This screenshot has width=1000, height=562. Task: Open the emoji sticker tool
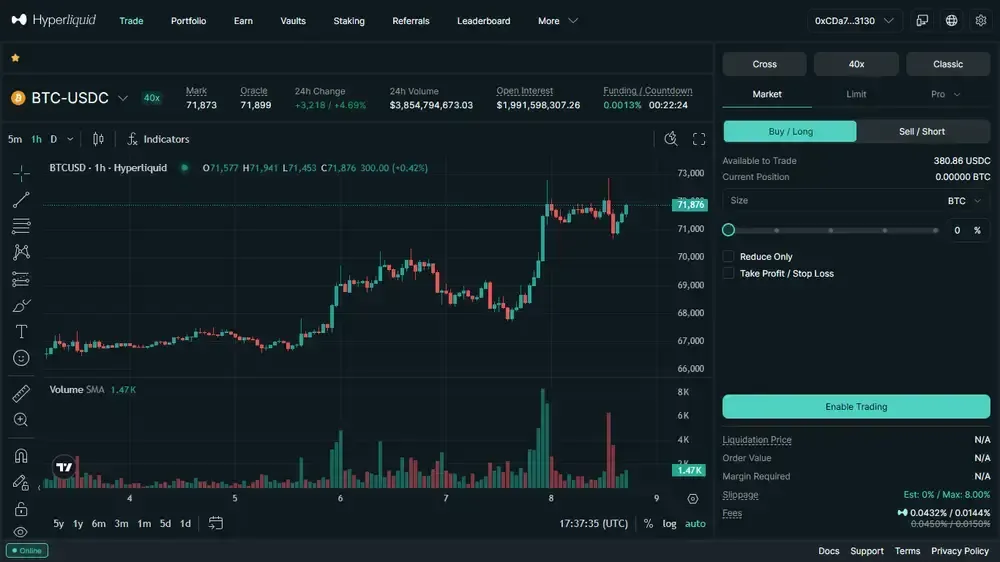(x=21, y=357)
